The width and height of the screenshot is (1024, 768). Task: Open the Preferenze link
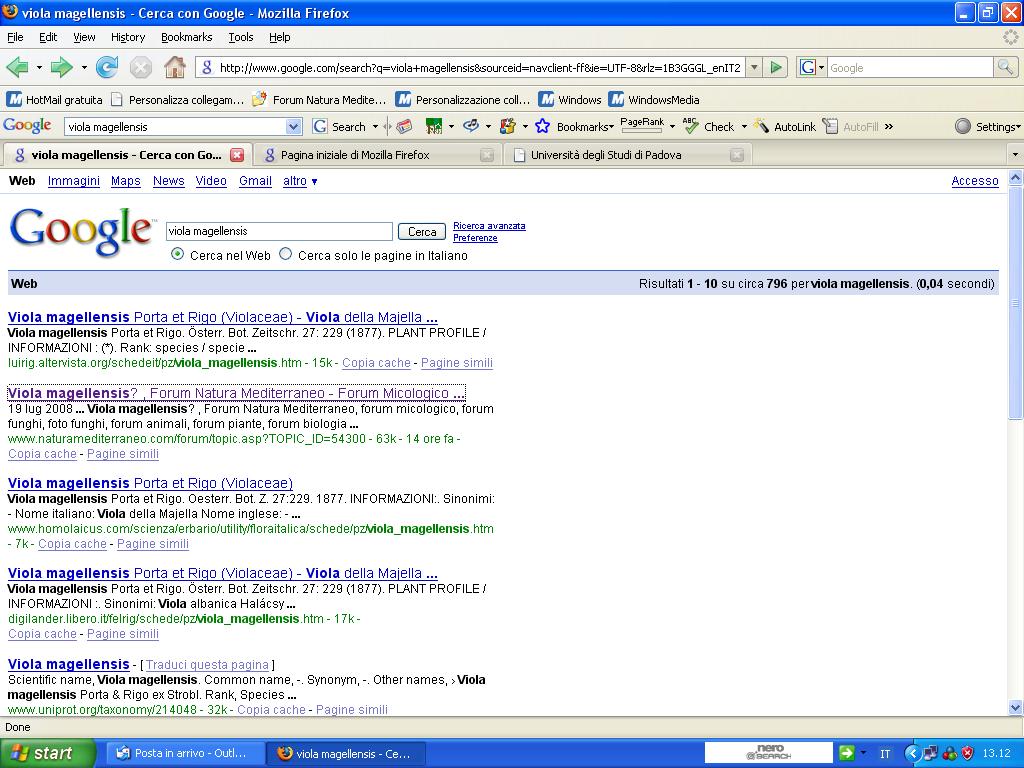(x=475, y=238)
